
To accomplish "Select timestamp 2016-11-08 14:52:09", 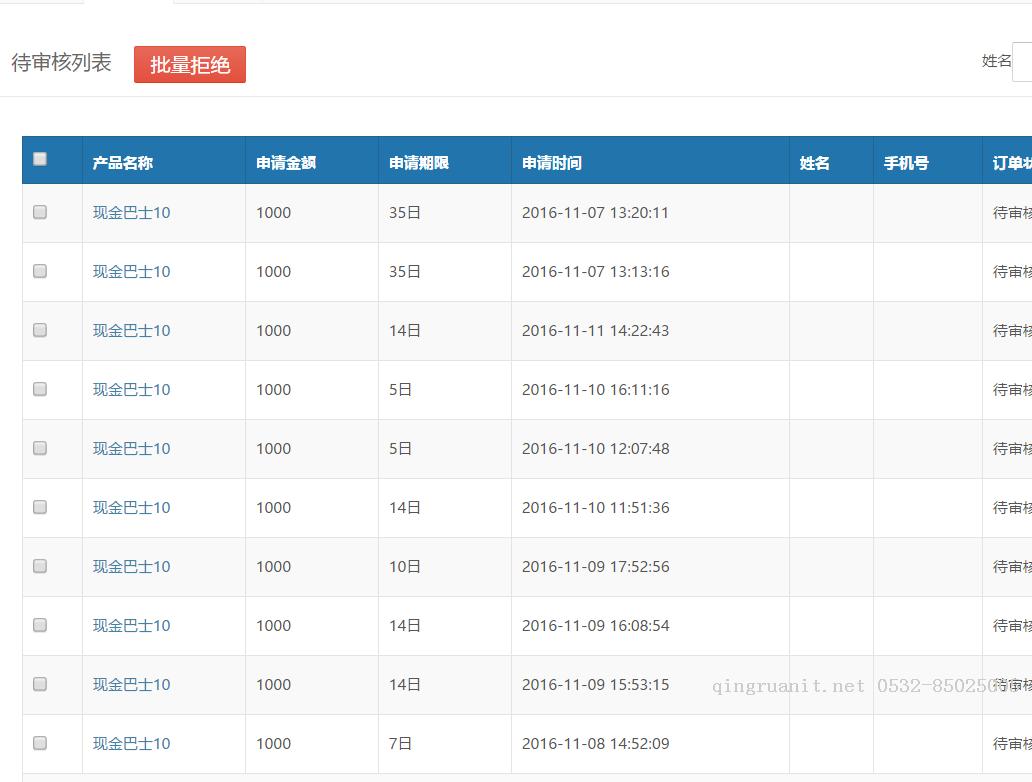I will click(596, 744).
